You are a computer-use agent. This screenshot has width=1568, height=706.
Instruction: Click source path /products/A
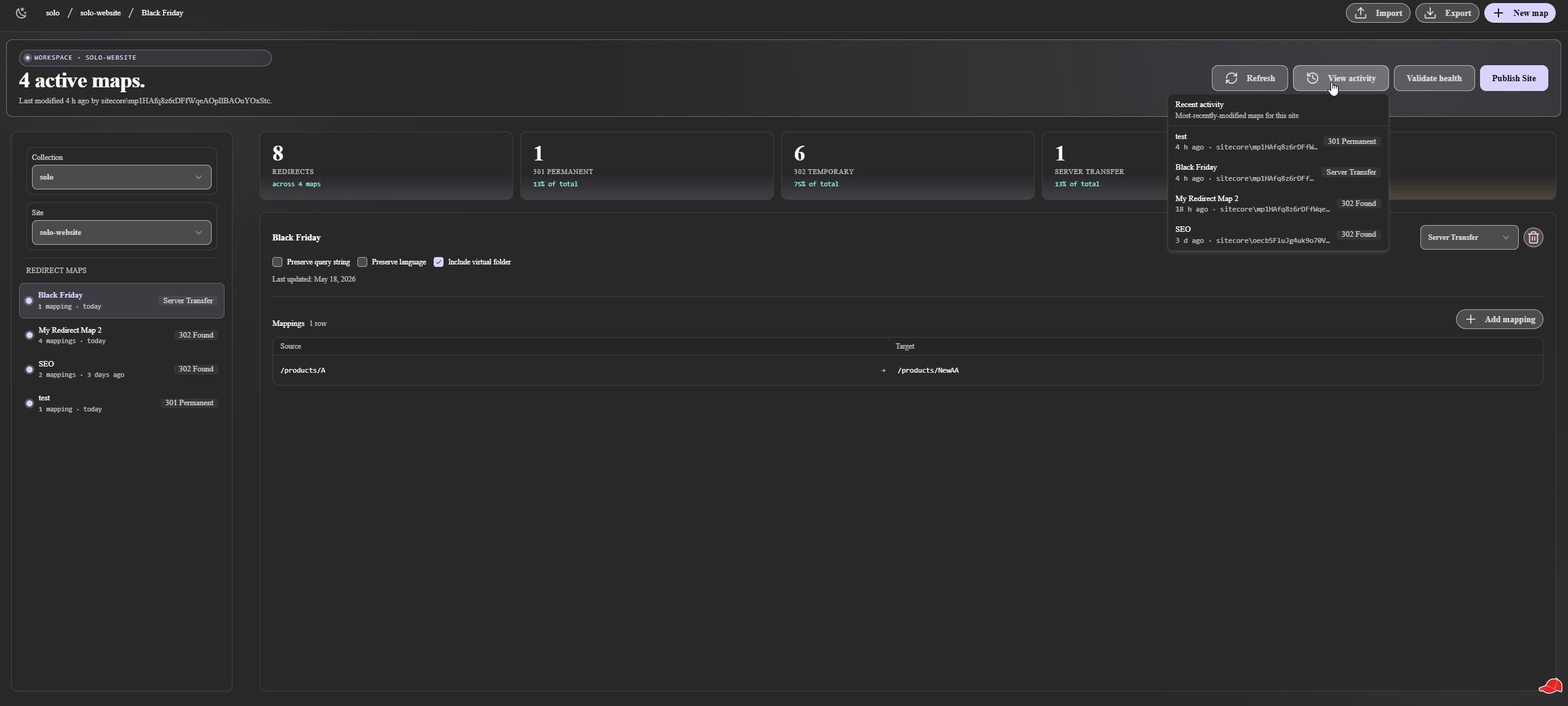coord(303,370)
